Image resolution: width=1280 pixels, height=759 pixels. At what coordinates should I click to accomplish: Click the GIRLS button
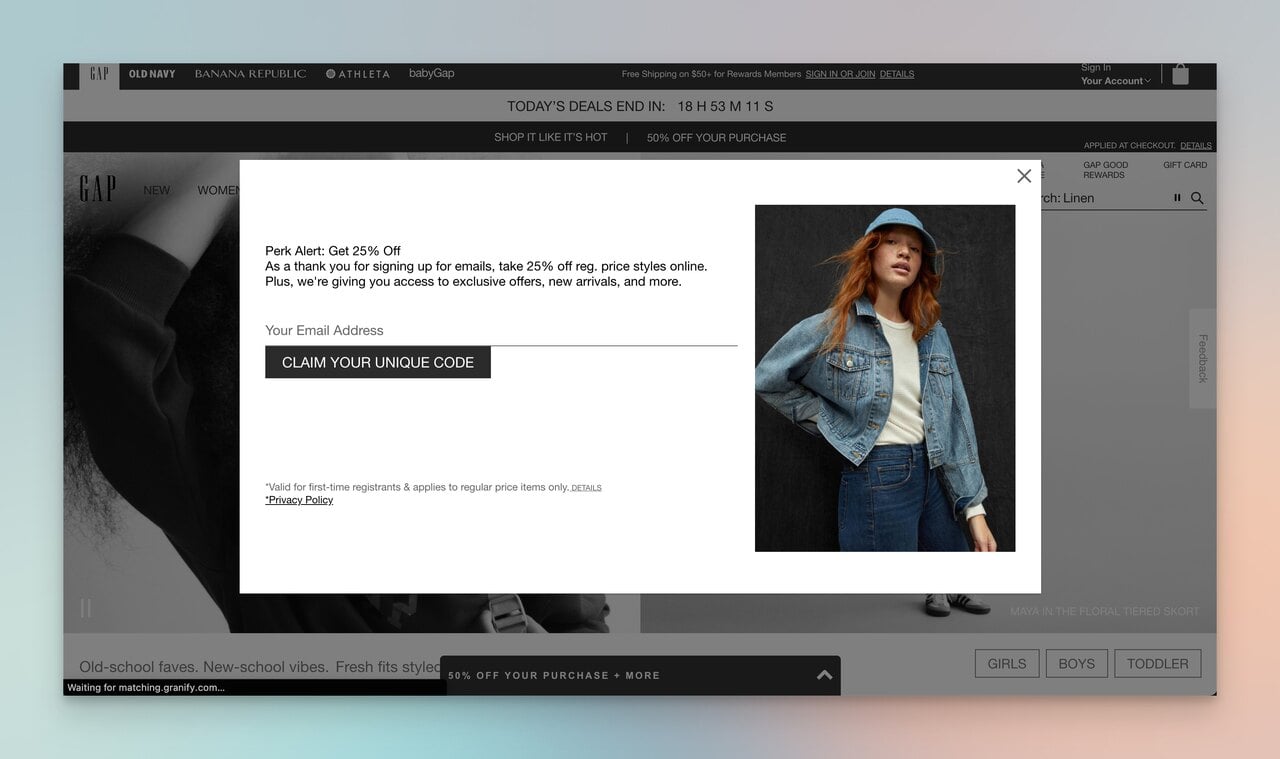pyautogui.click(x=1007, y=663)
